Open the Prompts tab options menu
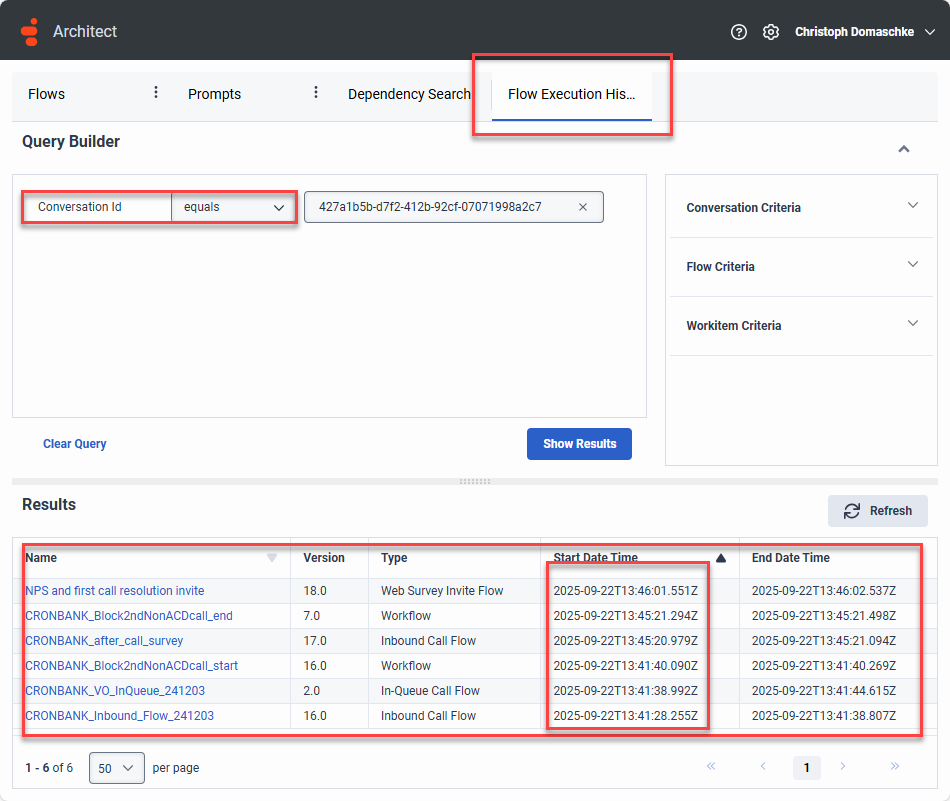This screenshot has height=801, width=950. (x=316, y=93)
